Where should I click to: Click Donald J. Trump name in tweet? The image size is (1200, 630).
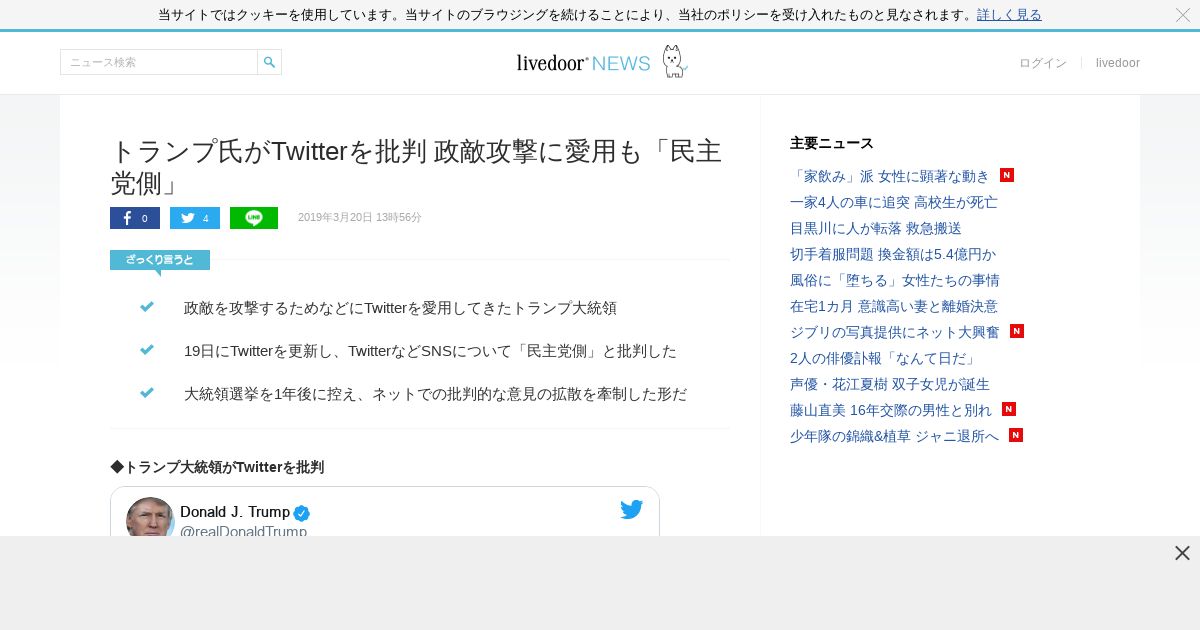pyautogui.click(x=235, y=512)
